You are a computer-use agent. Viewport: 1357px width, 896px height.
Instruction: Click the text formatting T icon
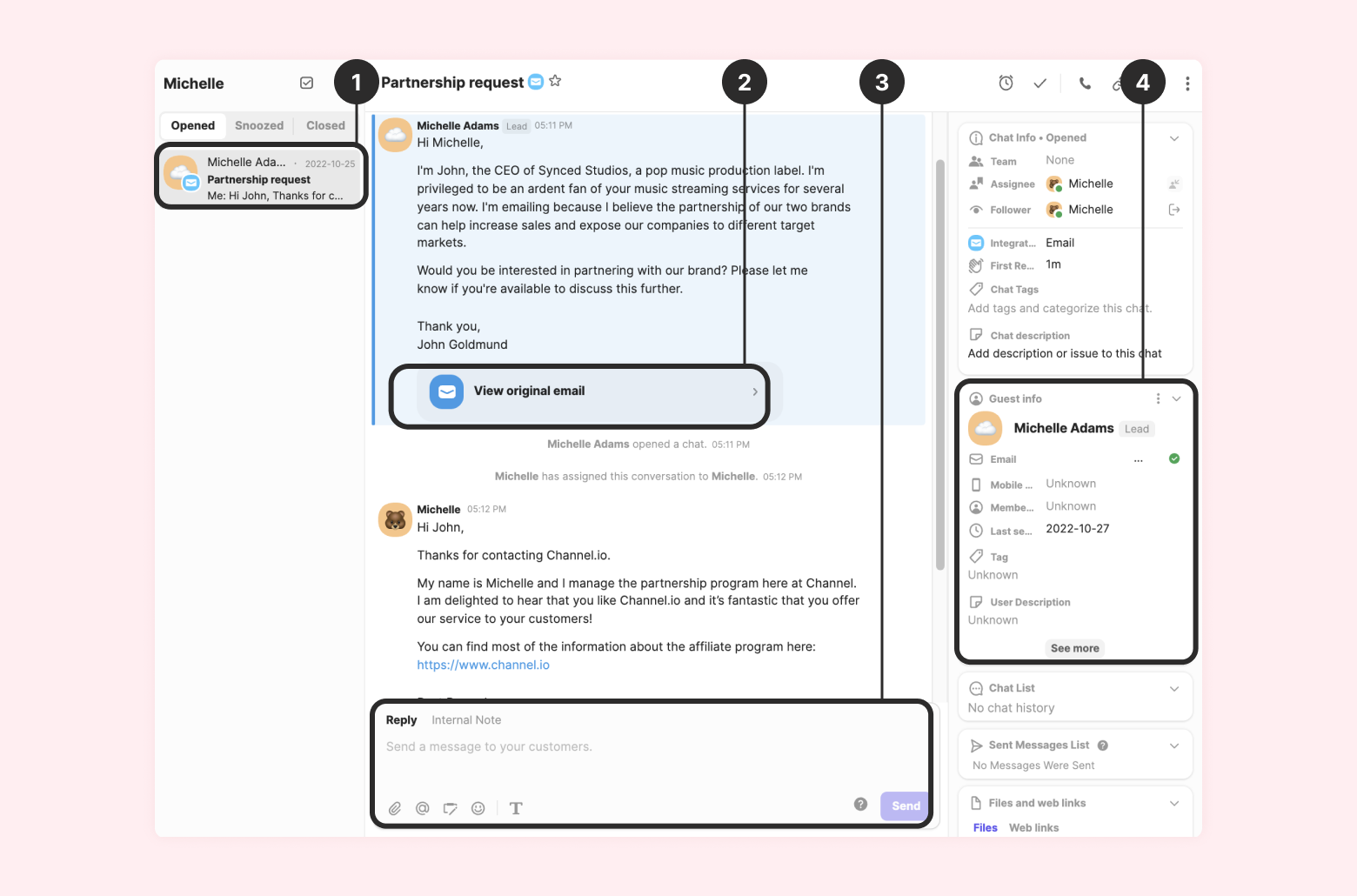pos(516,808)
